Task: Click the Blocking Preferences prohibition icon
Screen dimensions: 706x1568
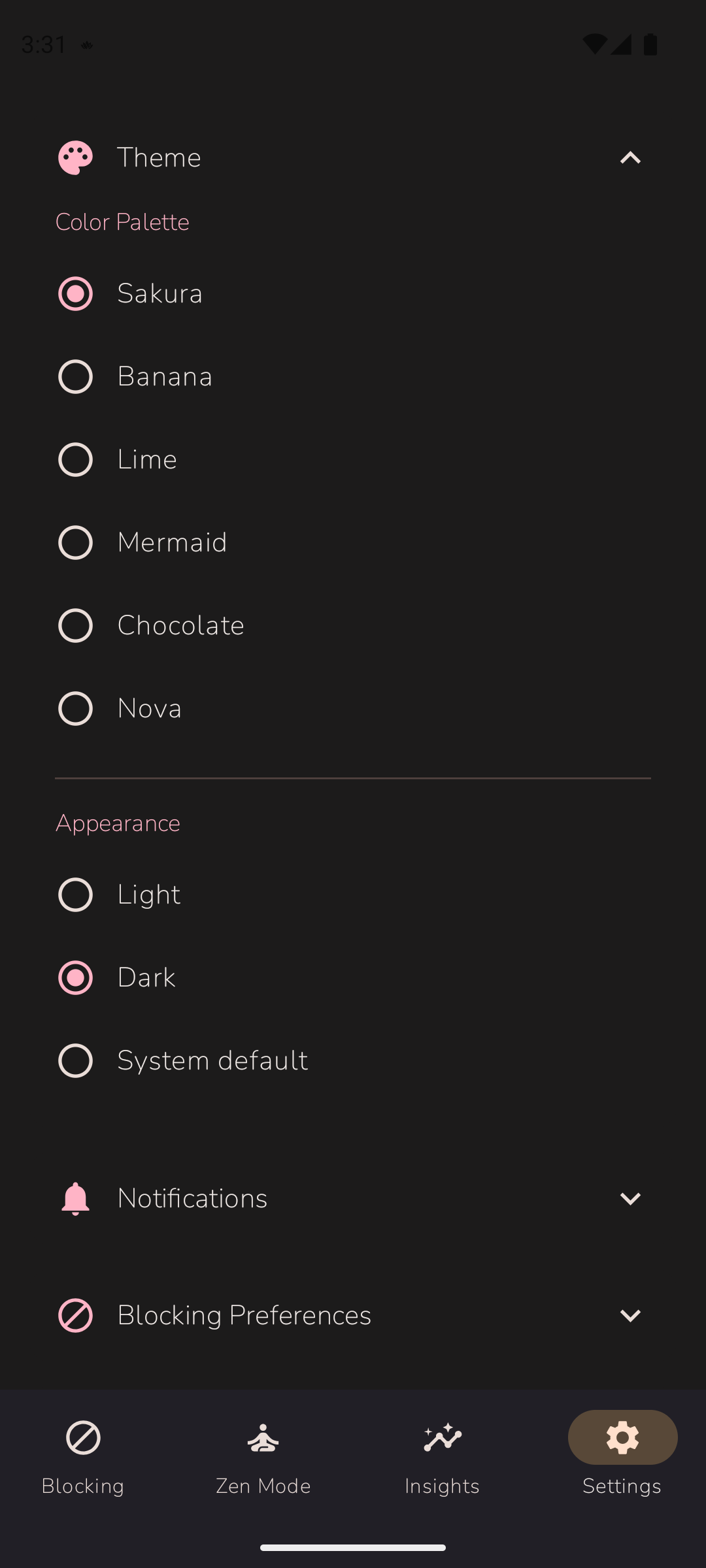Action: (x=76, y=1315)
